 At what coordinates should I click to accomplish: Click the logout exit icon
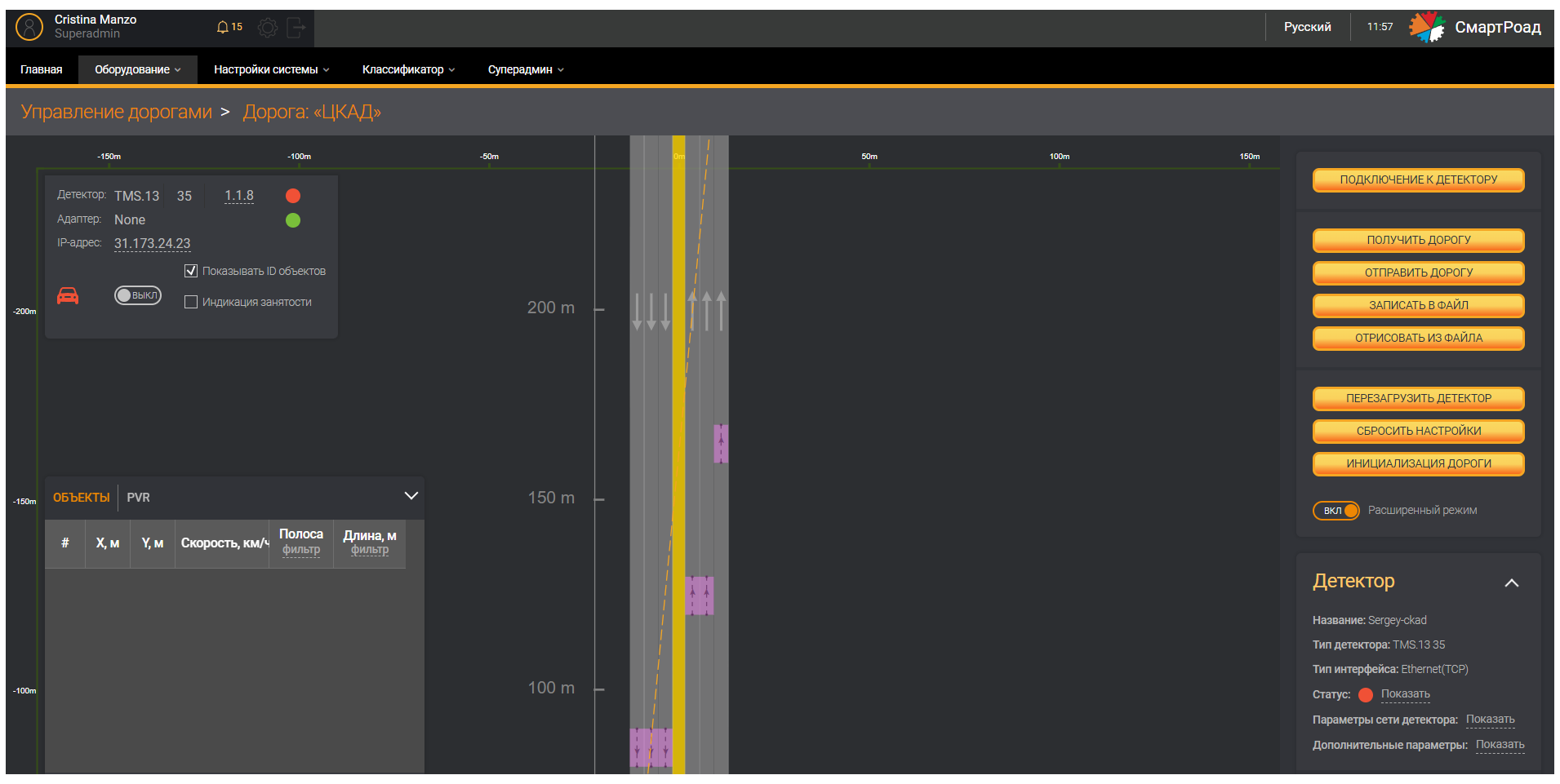pos(296,28)
